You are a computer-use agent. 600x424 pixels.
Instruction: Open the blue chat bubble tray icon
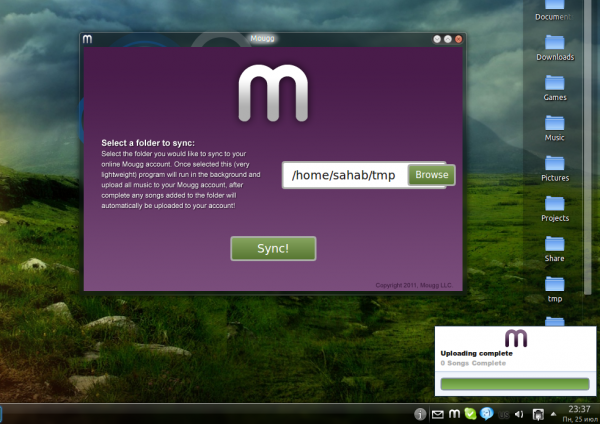(487, 413)
